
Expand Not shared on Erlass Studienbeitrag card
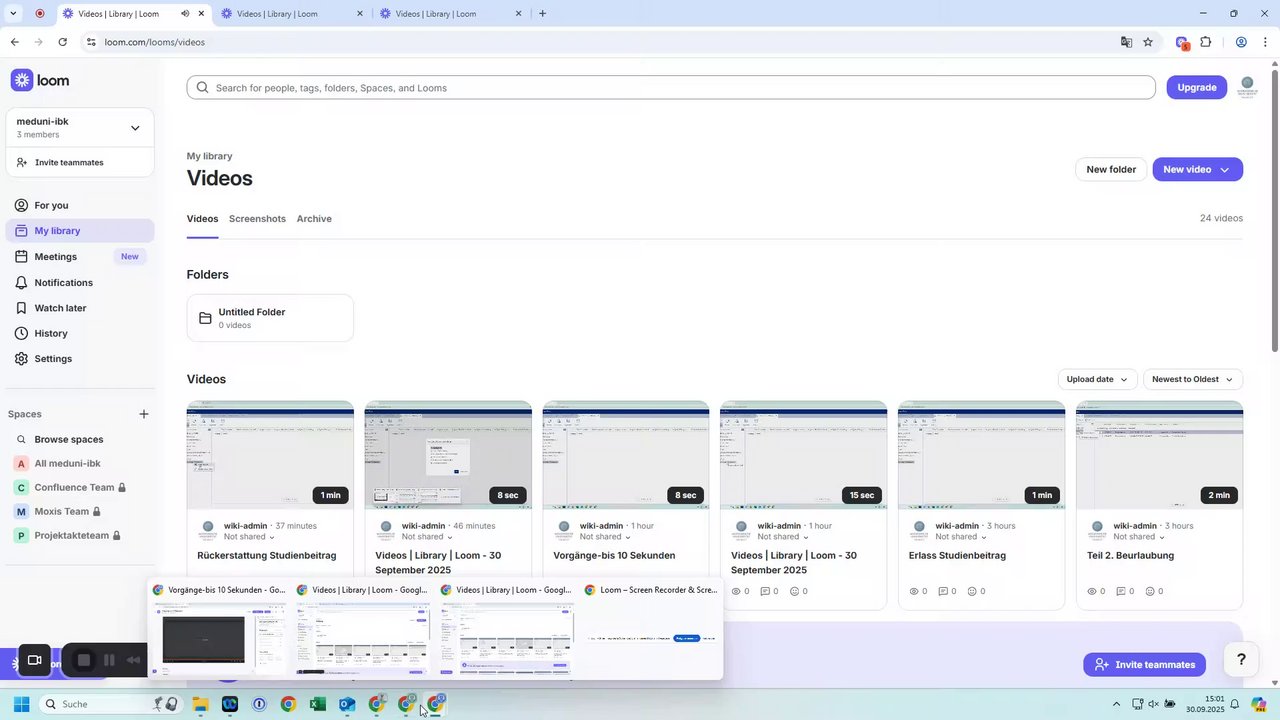(961, 537)
